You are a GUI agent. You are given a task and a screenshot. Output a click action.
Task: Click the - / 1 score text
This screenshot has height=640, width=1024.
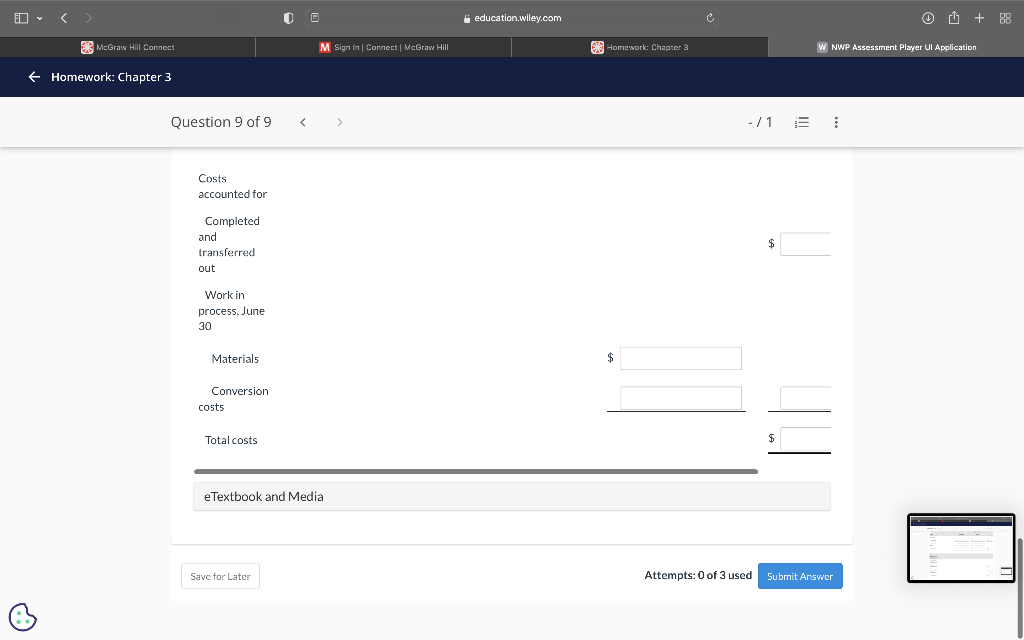(760, 122)
